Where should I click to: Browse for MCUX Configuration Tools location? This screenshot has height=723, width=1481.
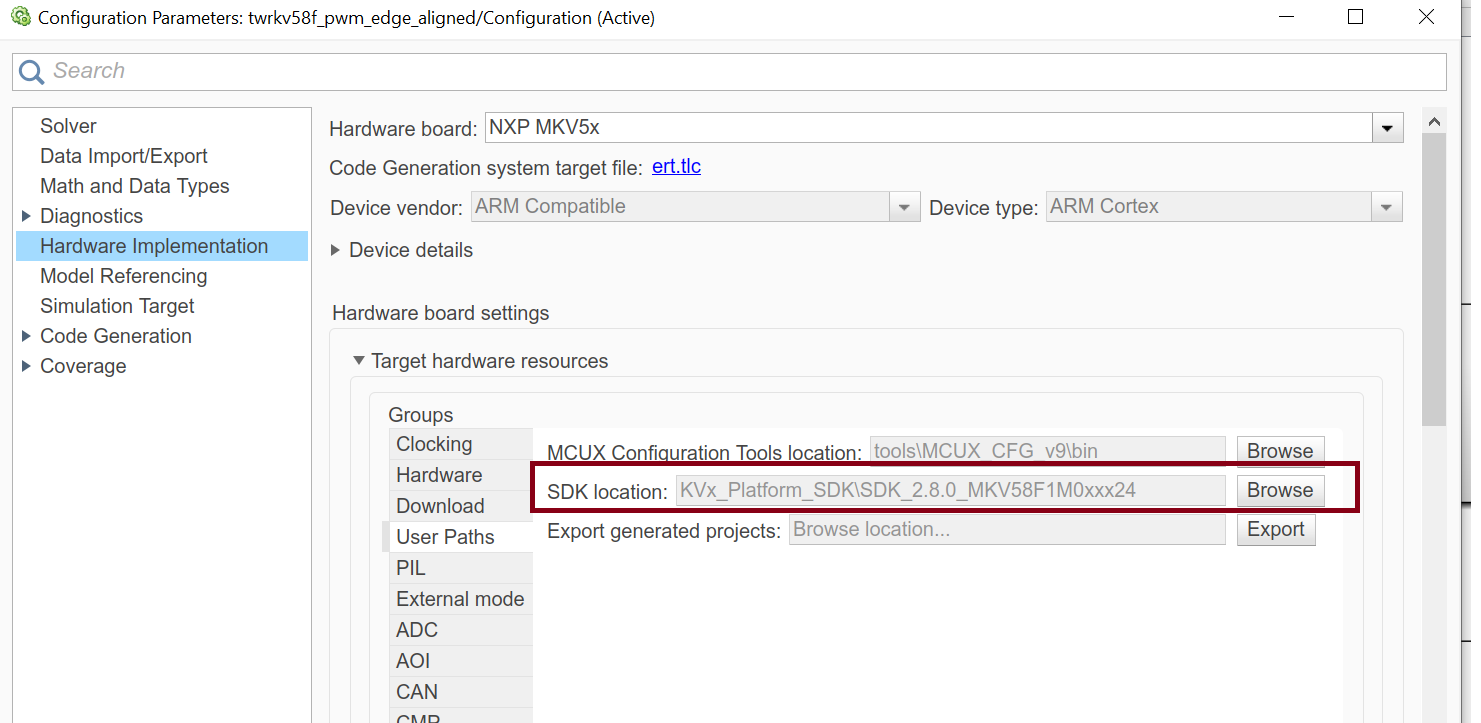point(1279,451)
